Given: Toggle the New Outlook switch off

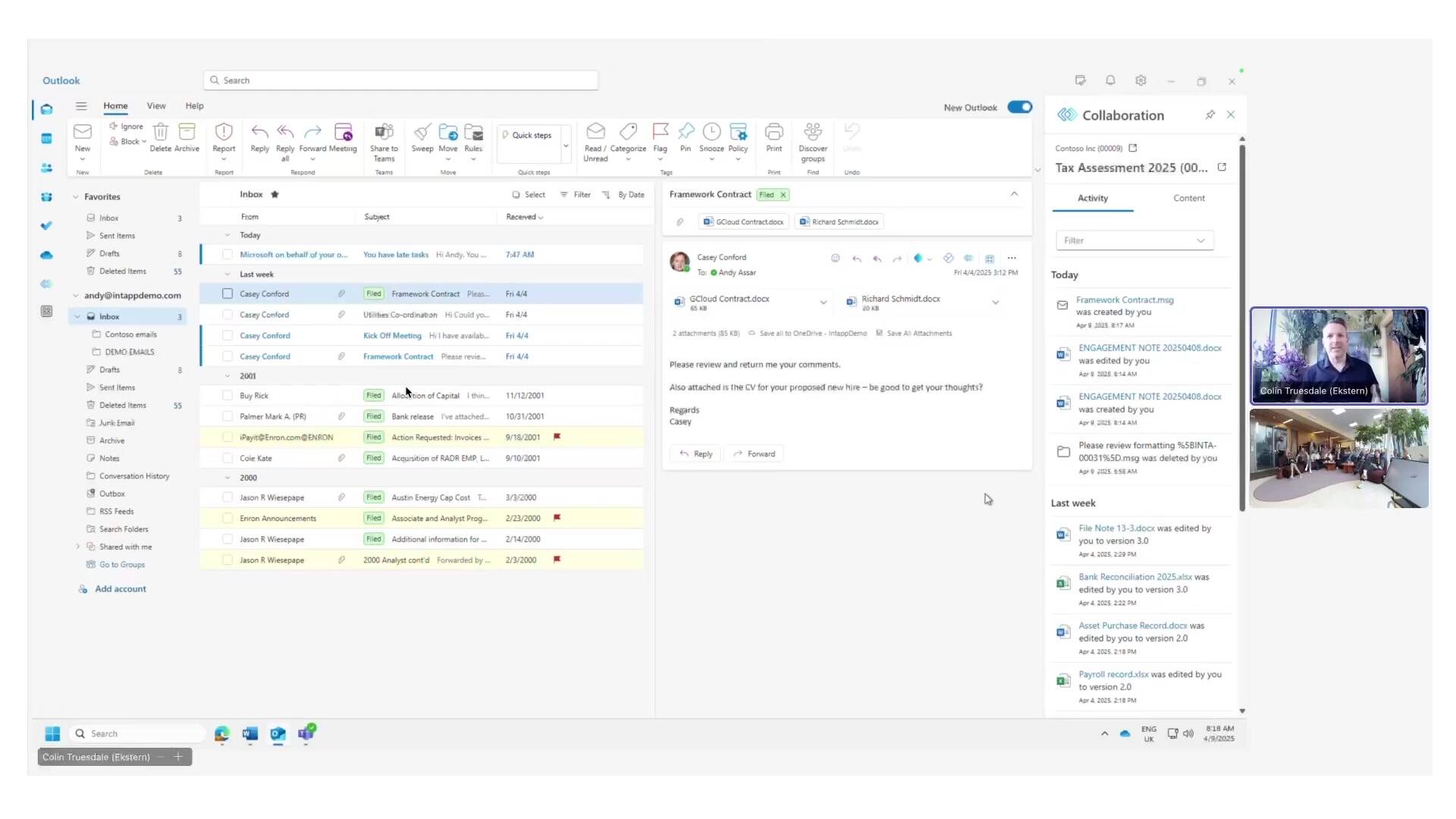Looking at the screenshot, I should tap(1019, 107).
